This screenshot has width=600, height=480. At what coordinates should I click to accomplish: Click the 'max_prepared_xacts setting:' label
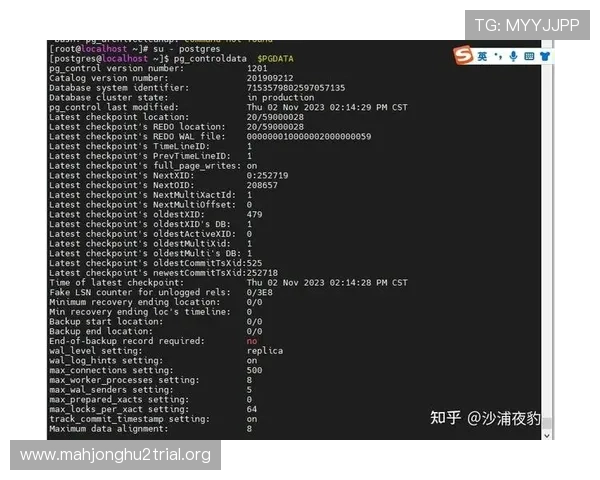coord(119,400)
